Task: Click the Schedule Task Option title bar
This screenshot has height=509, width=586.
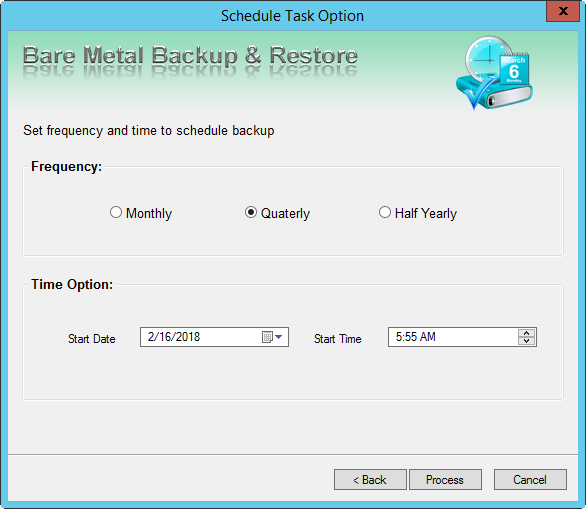Action: coord(292,16)
